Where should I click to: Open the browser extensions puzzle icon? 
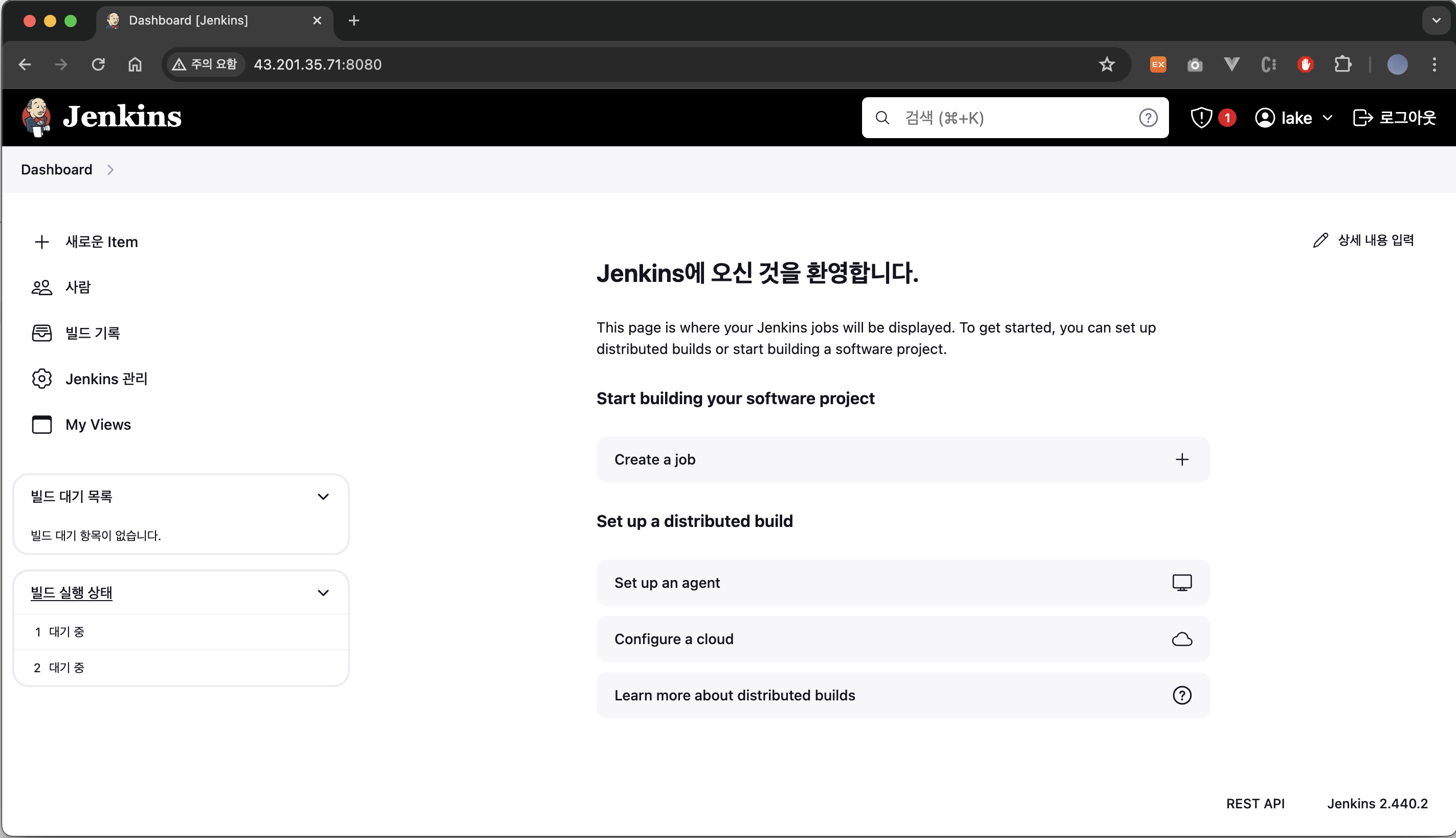[x=1342, y=64]
